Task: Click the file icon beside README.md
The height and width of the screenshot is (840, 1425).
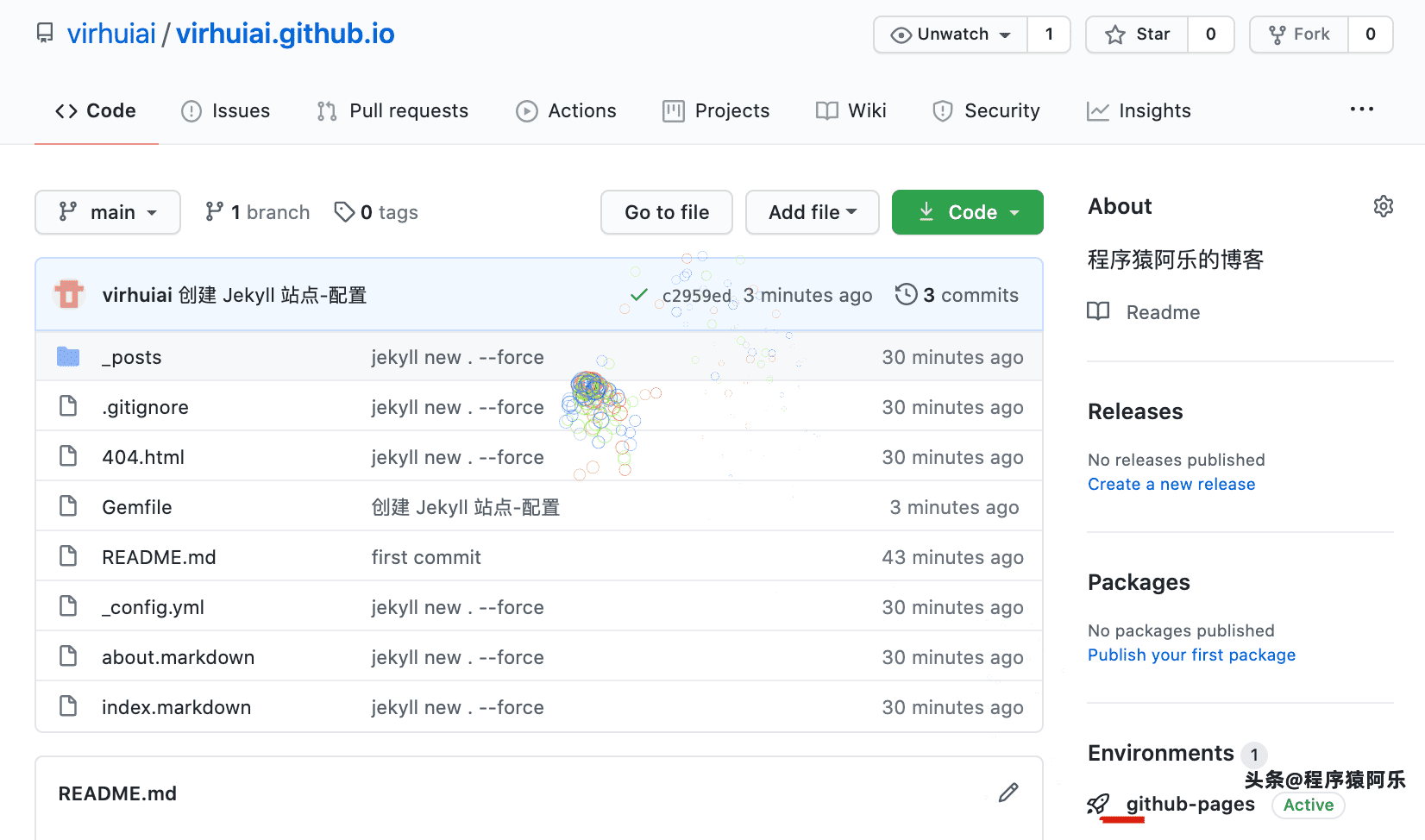Action: (x=68, y=555)
